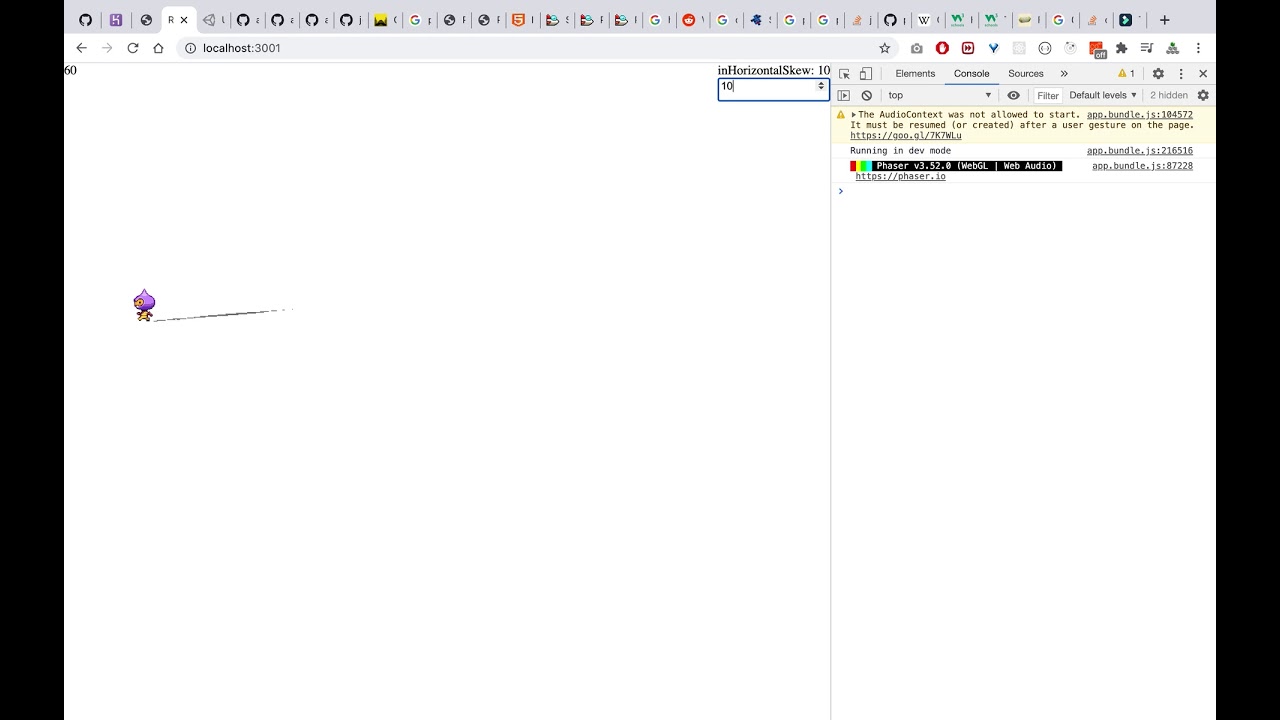
Task: Toggle the device toolbar icon
Action: pos(866,74)
